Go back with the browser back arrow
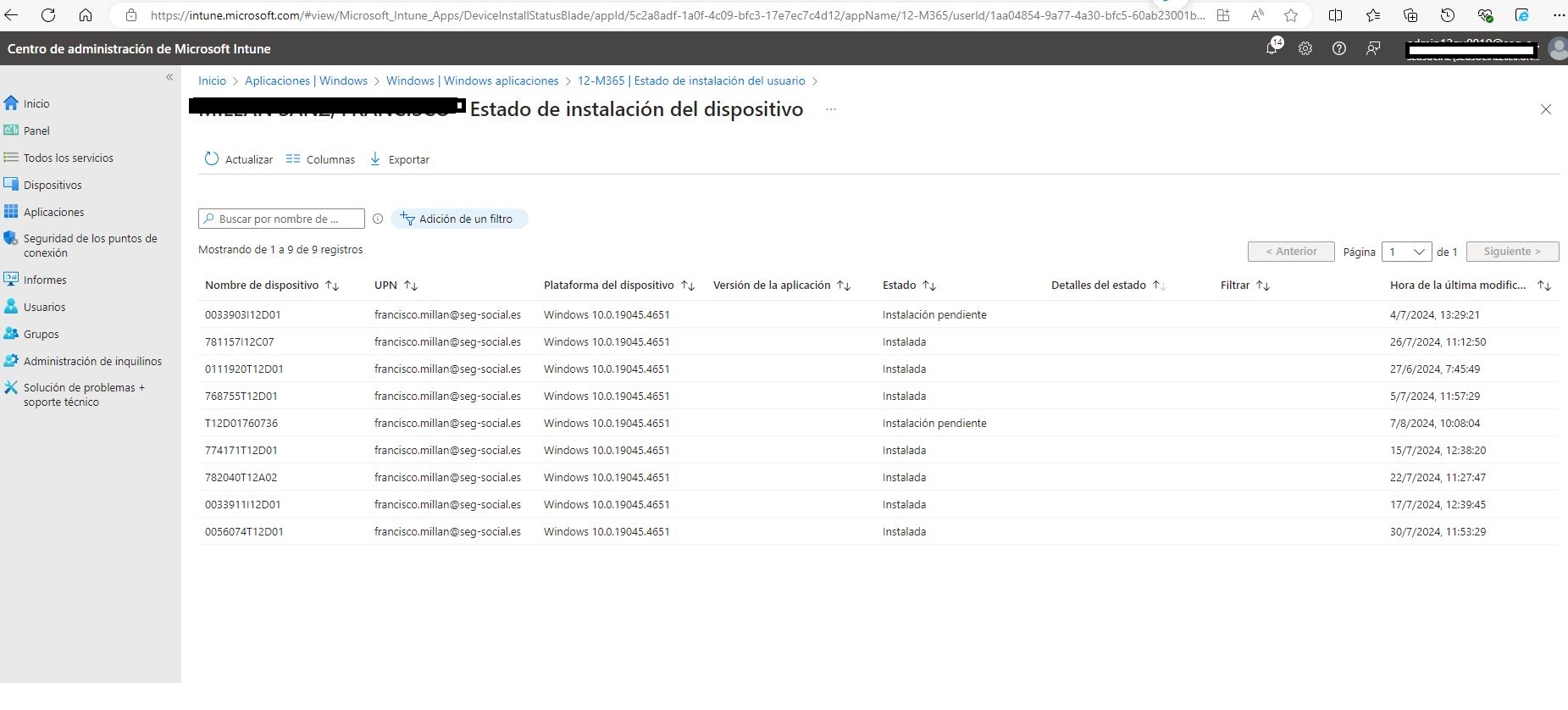Screen dimensions: 1568x710 click(11, 15)
